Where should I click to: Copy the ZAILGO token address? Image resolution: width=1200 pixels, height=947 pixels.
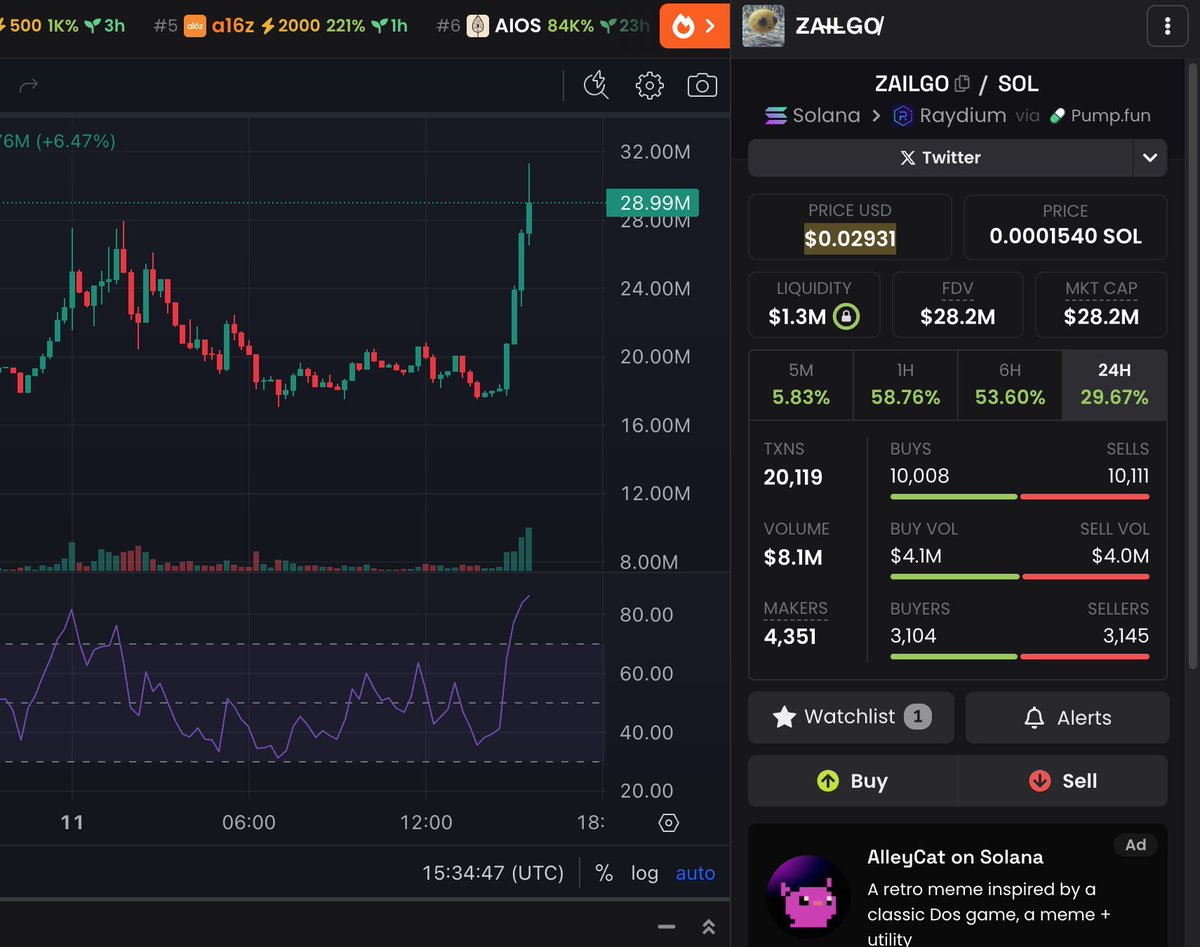[x=962, y=84]
